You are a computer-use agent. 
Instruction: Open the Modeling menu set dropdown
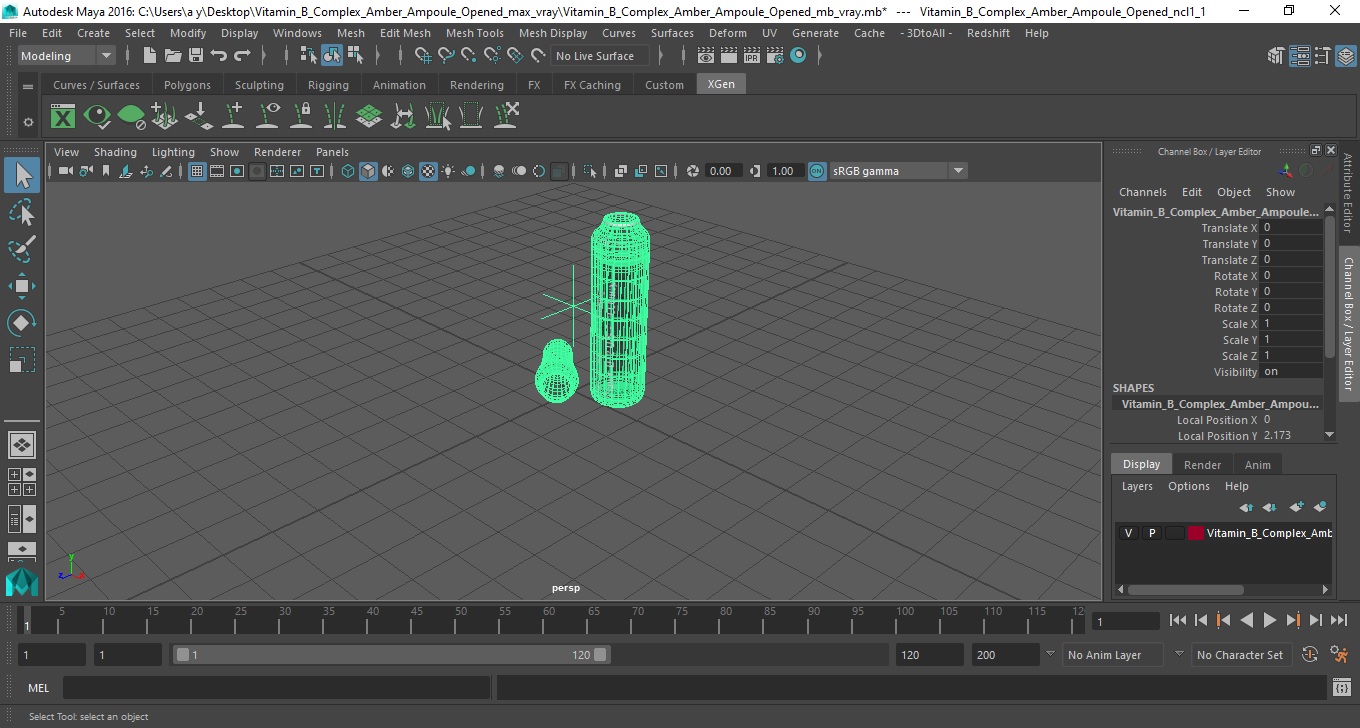(x=67, y=56)
